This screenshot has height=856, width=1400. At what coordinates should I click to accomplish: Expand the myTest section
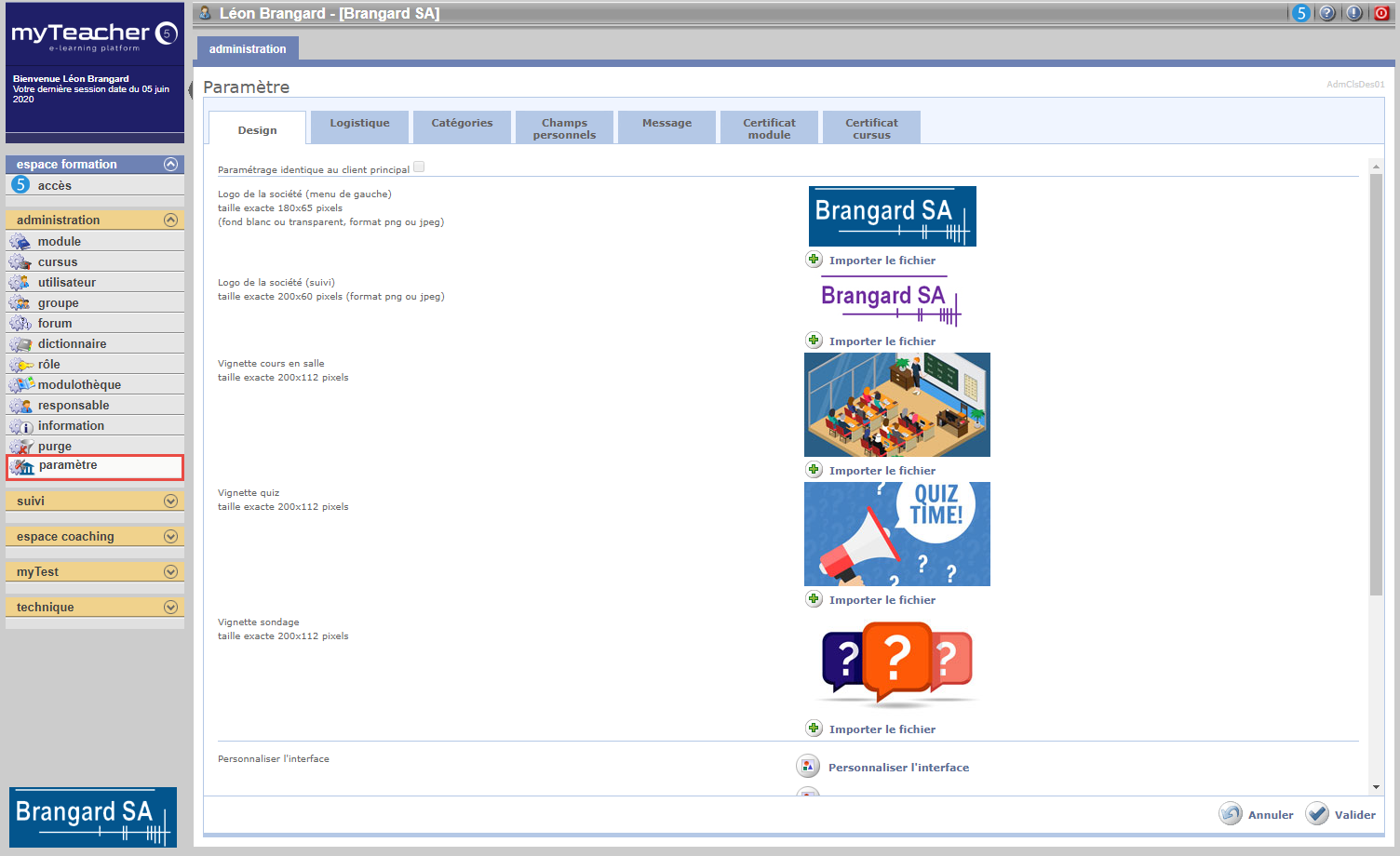[170, 571]
